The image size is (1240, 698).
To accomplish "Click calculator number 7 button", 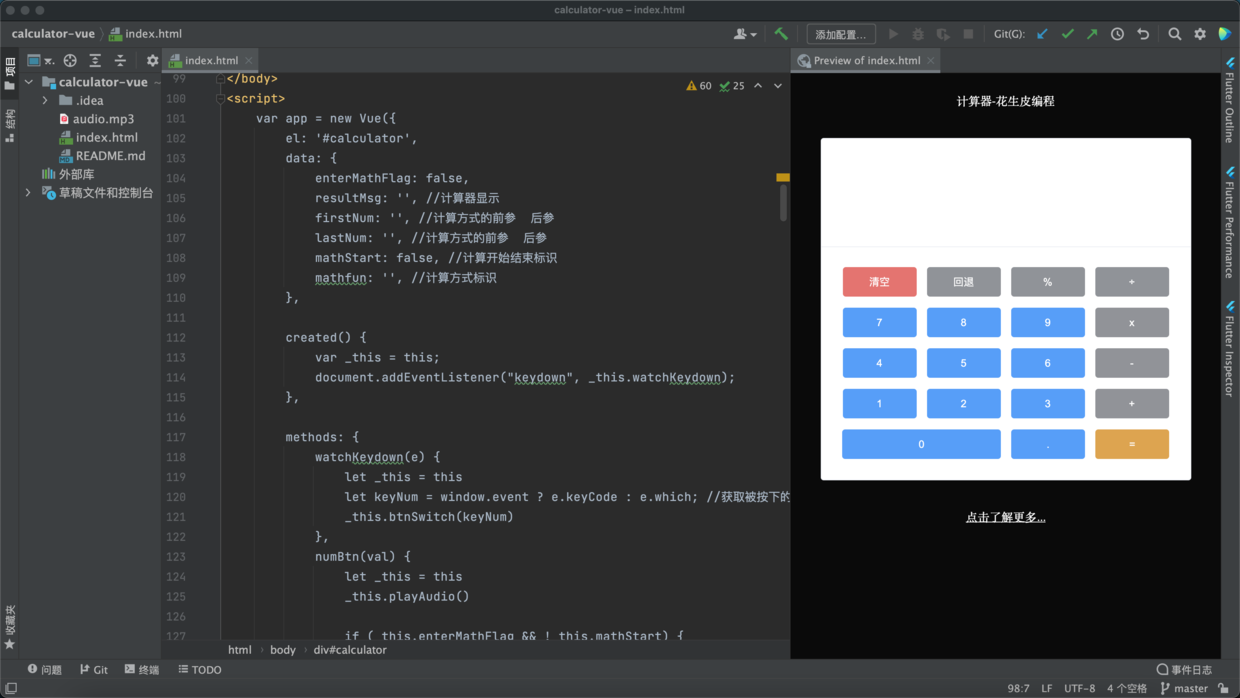I will 879,322.
